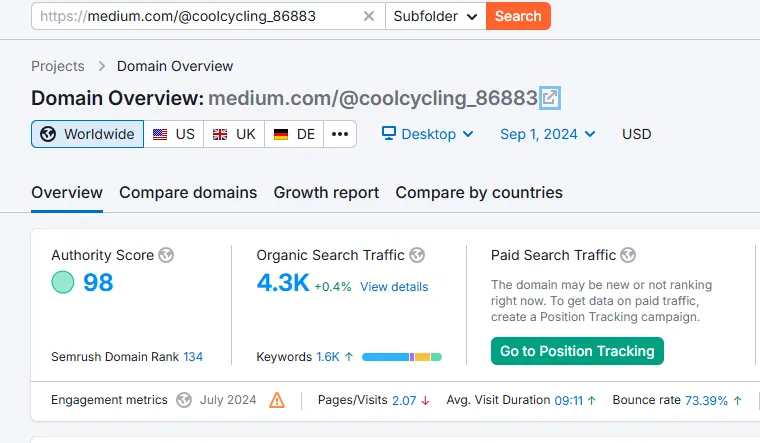Click the Keywords upward trend arrow
The image size is (760, 443).
[x=348, y=357]
